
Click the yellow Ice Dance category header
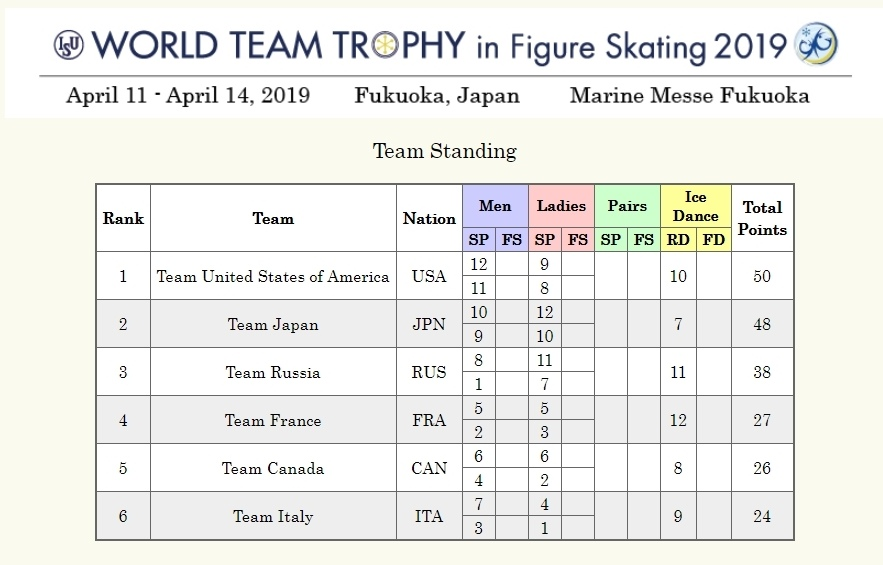click(x=696, y=207)
